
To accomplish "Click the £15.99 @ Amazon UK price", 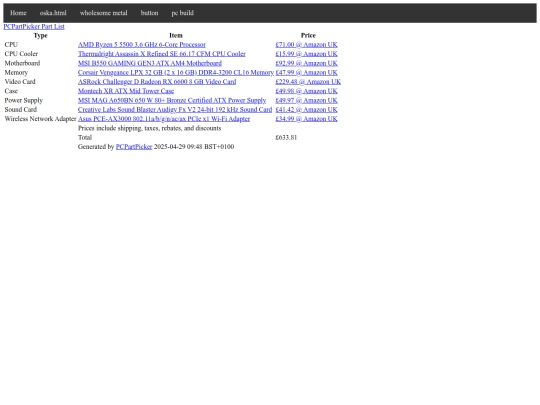I will [x=306, y=54].
